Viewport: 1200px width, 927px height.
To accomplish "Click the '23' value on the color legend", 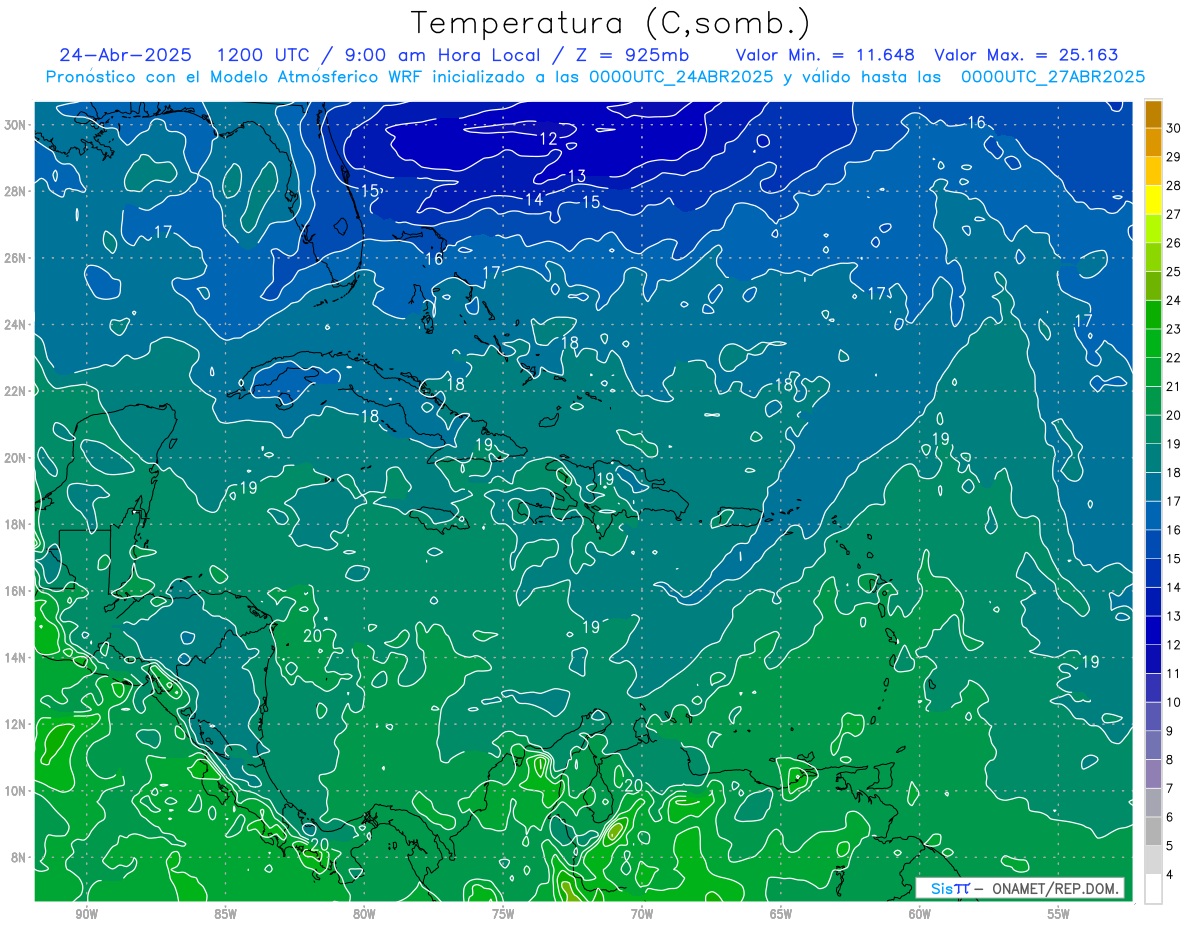I will (x=1174, y=329).
